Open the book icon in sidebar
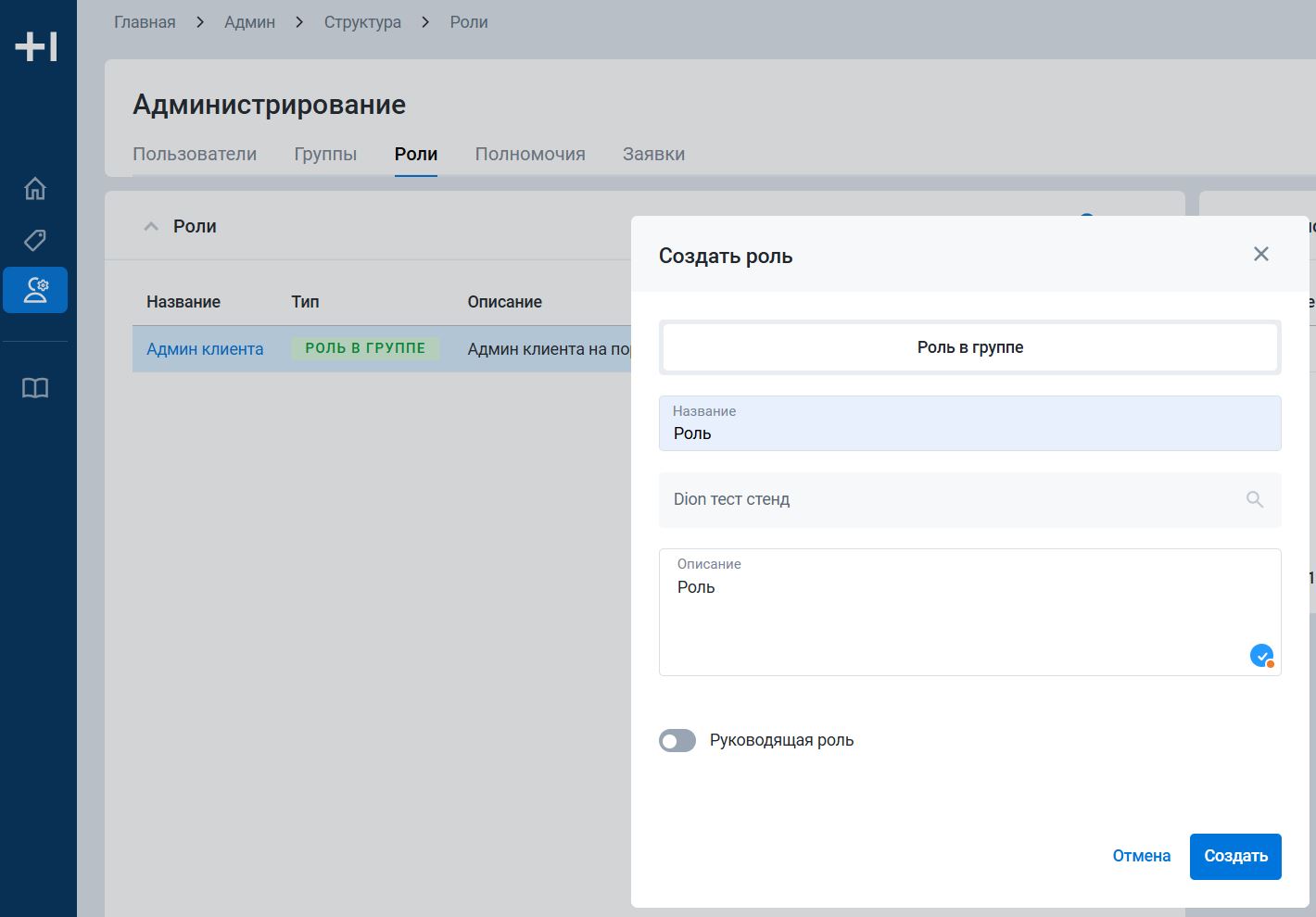This screenshot has height=917, width=1316. pyautogui.click(x=35, y=388)
